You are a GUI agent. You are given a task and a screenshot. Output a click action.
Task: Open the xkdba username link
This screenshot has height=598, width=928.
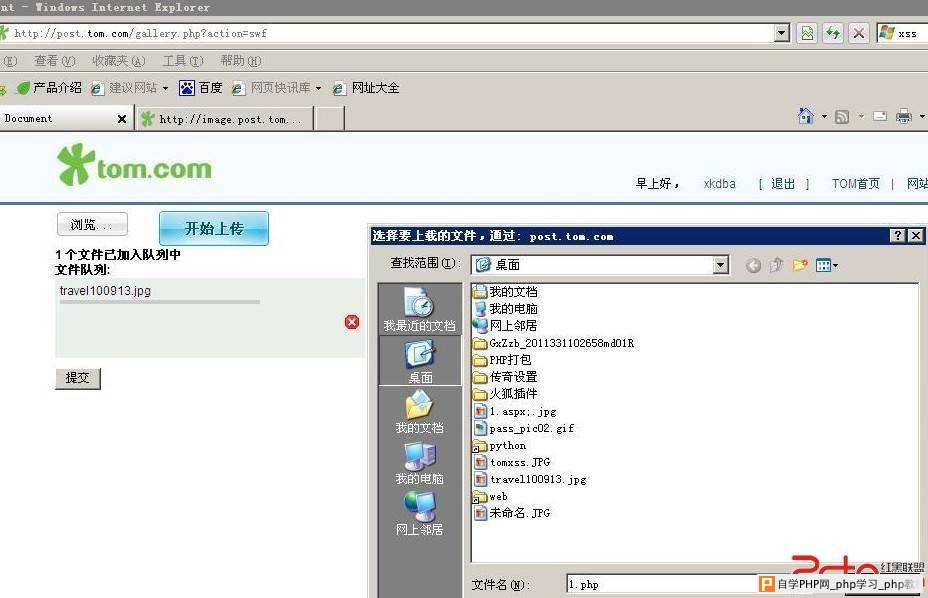coord(719,184)
